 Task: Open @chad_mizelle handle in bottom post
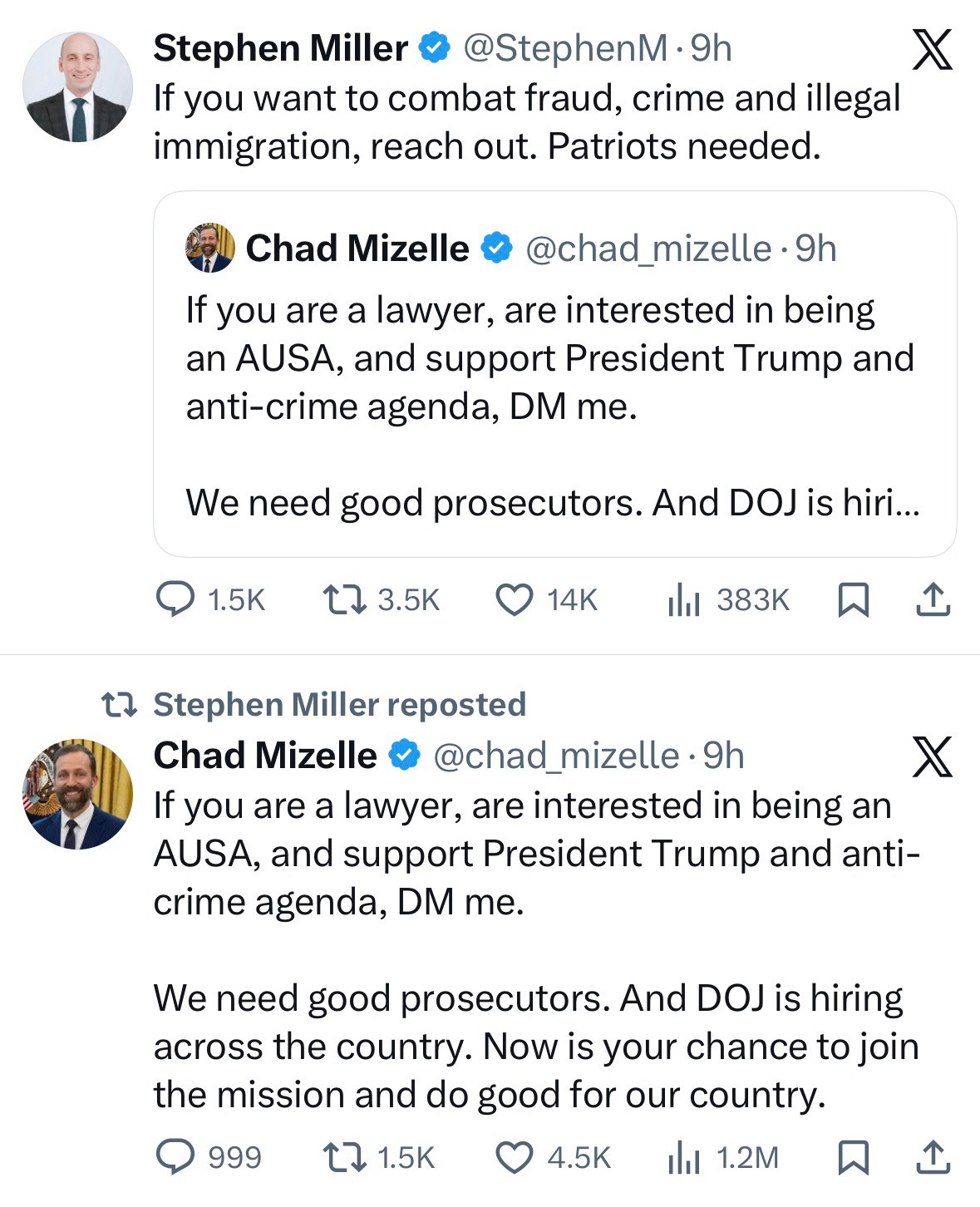pos(556,756)
